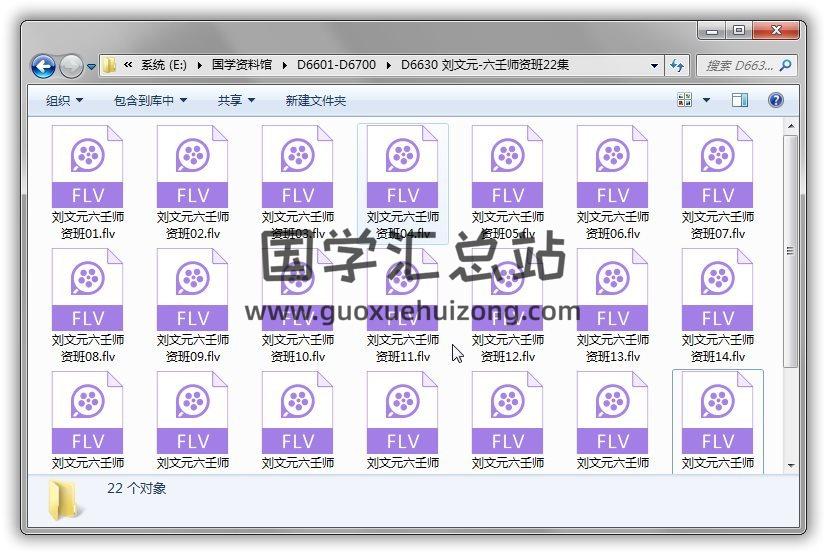Click the search box field
Viewport: 827px width, 555px height.
click(738, 66)
